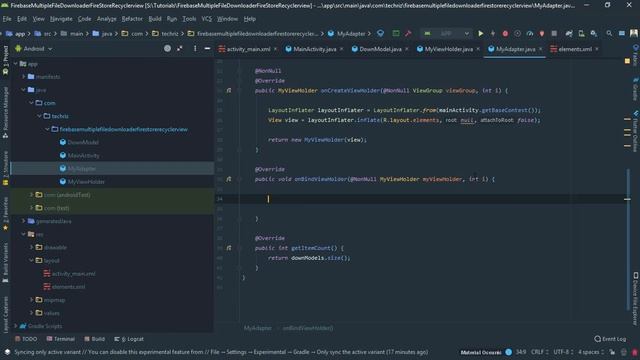
Task: Switch to the MainActivity.java tab
Action: [x=314, y=49]
